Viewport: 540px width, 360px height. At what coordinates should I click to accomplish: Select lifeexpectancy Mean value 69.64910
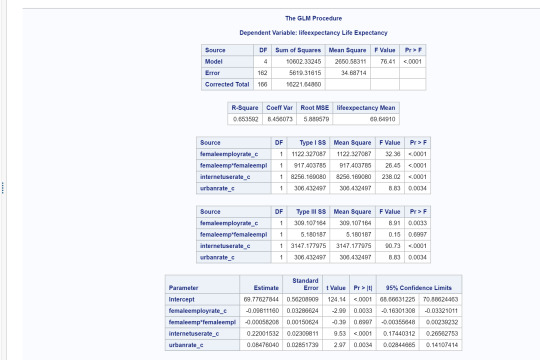[x=382, y=119]
